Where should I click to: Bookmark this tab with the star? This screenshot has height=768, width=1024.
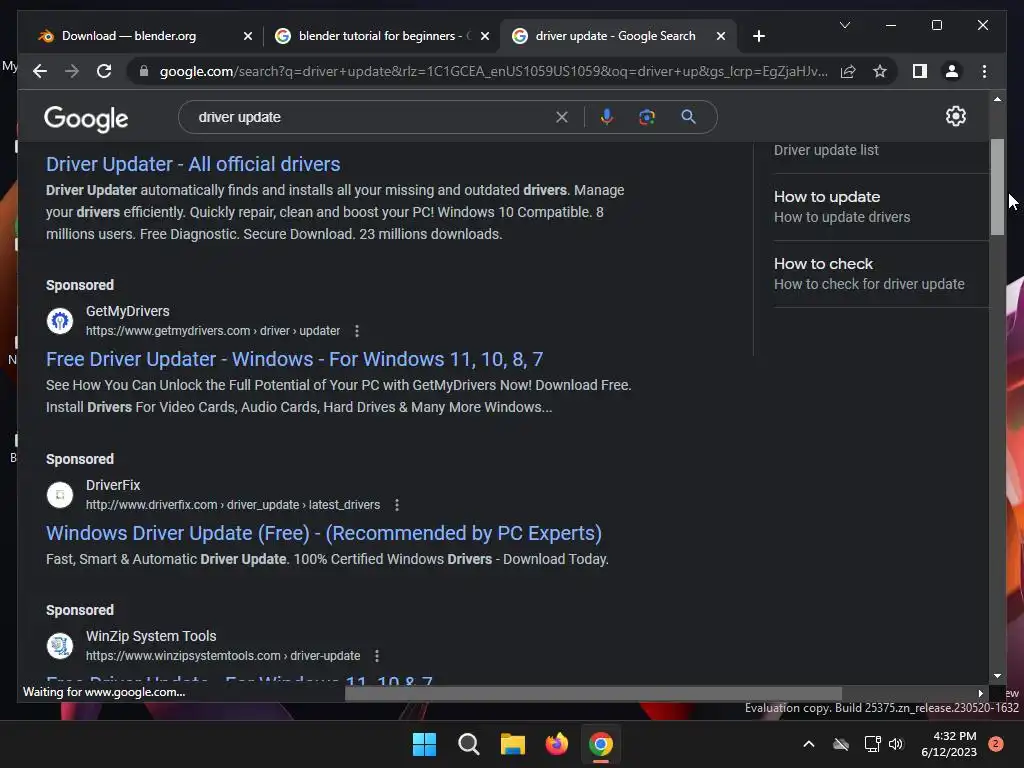tap(880, 71)
